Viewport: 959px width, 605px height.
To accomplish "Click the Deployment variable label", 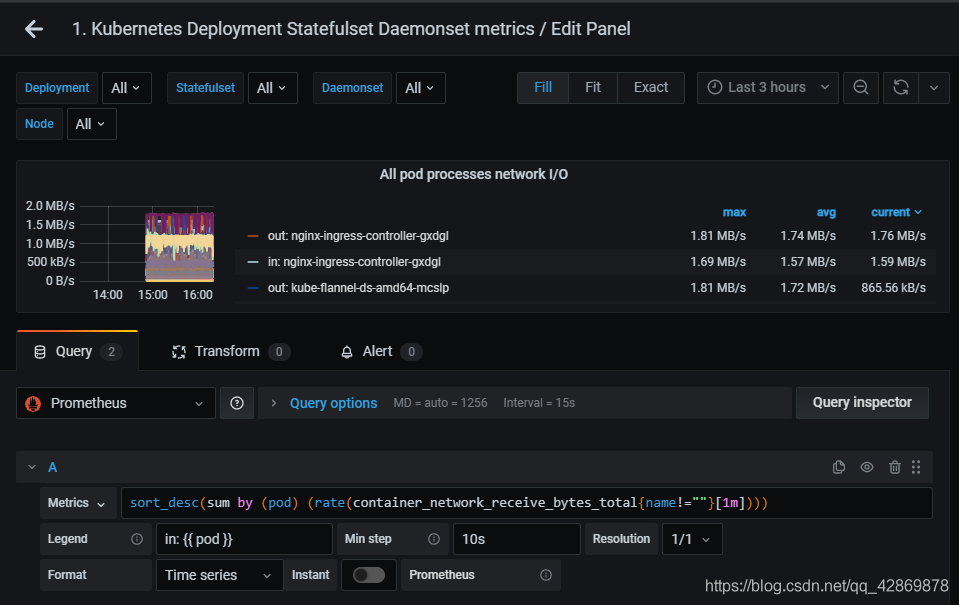I will (x=57, y=88).
